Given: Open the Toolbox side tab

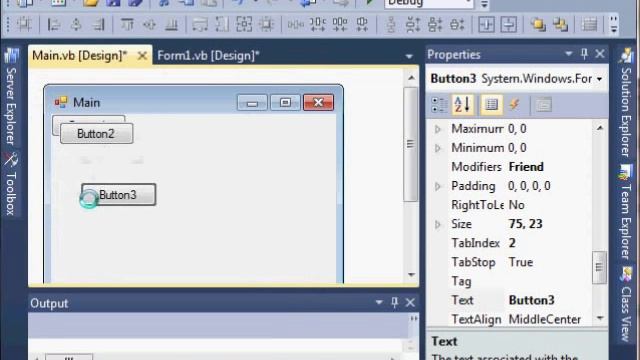Looking at the screenshot, I should click(x=11, y=184).
